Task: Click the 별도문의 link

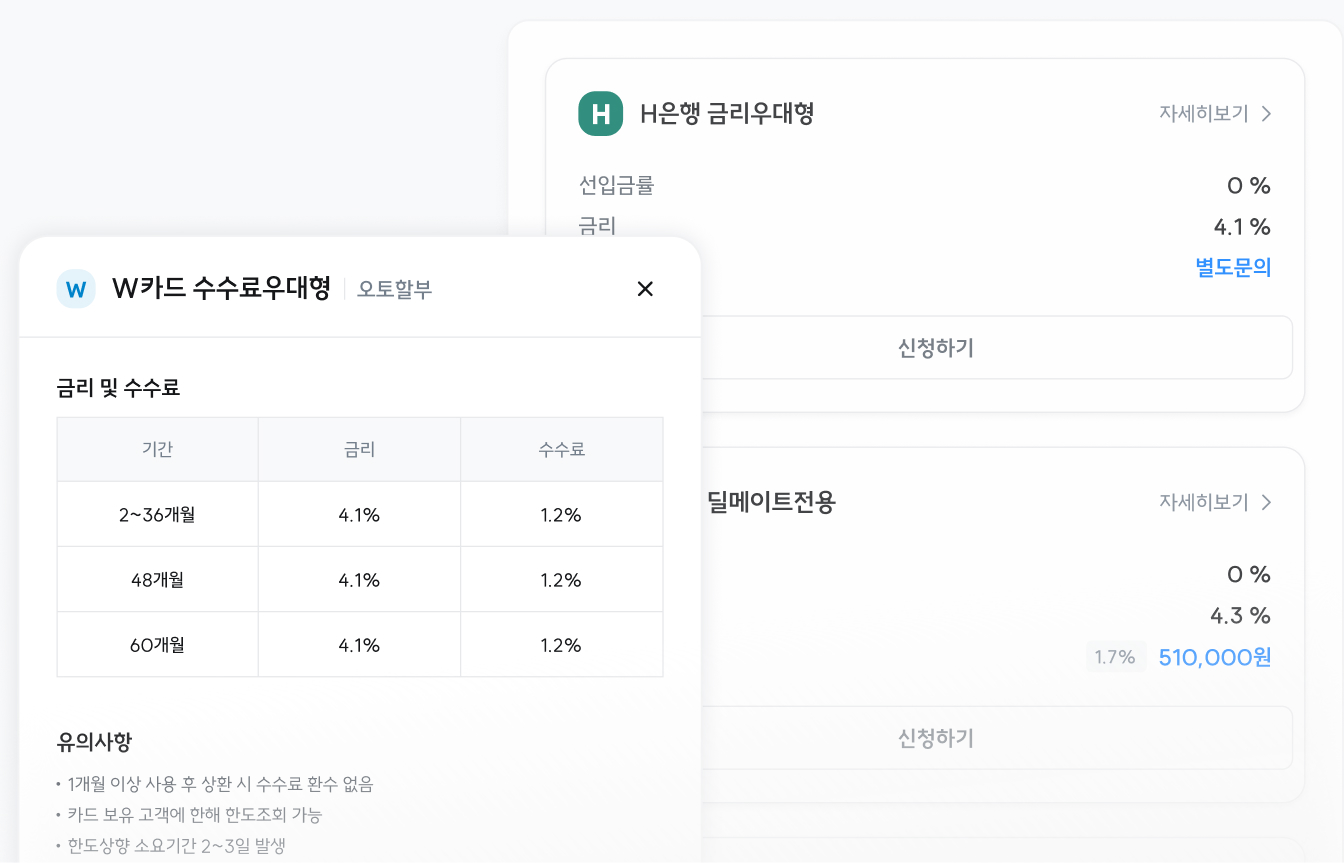Action: click(x=1233, y=268)
